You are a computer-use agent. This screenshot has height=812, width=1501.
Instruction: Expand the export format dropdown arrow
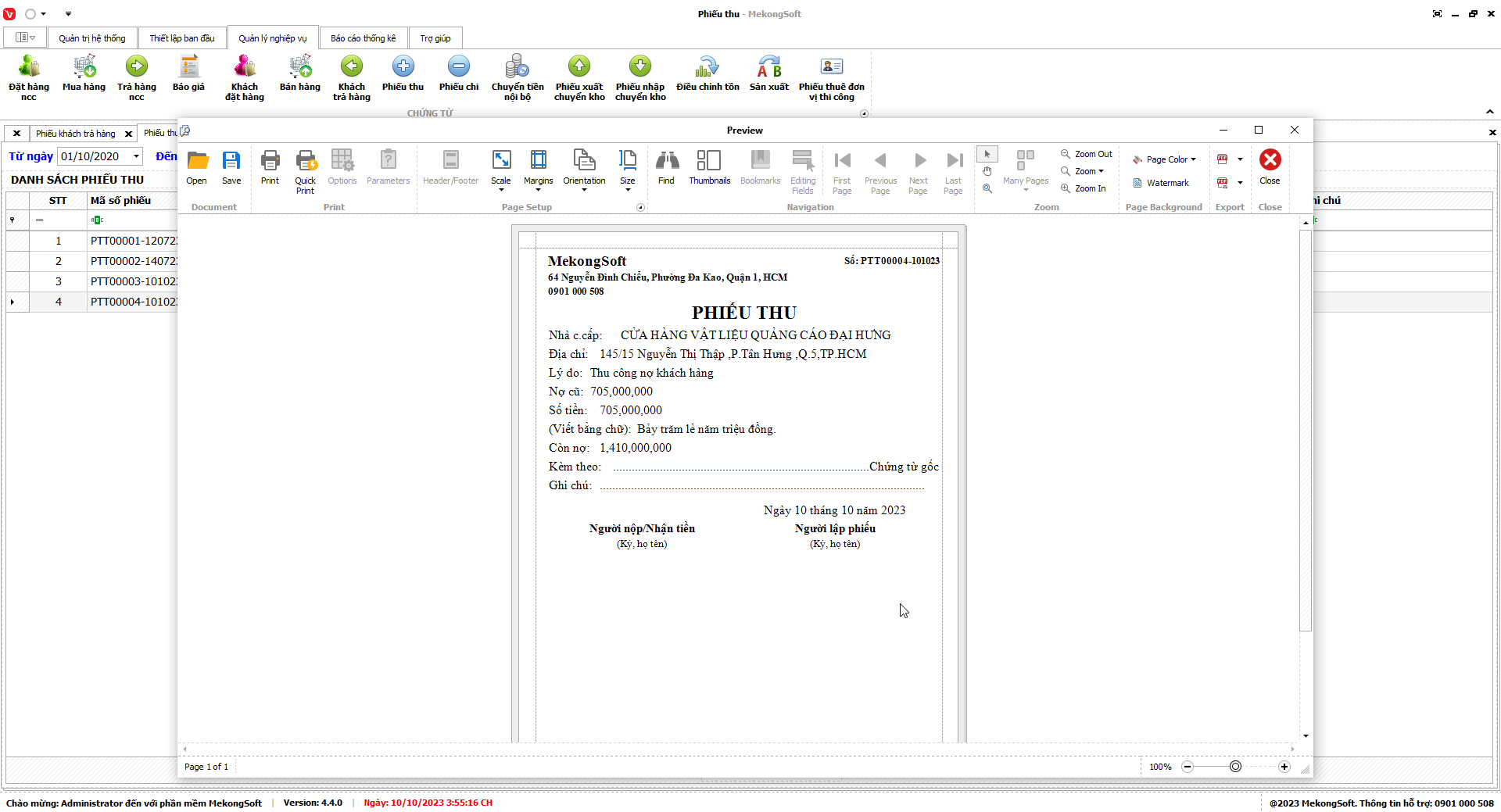click(x=1240, y=159)
